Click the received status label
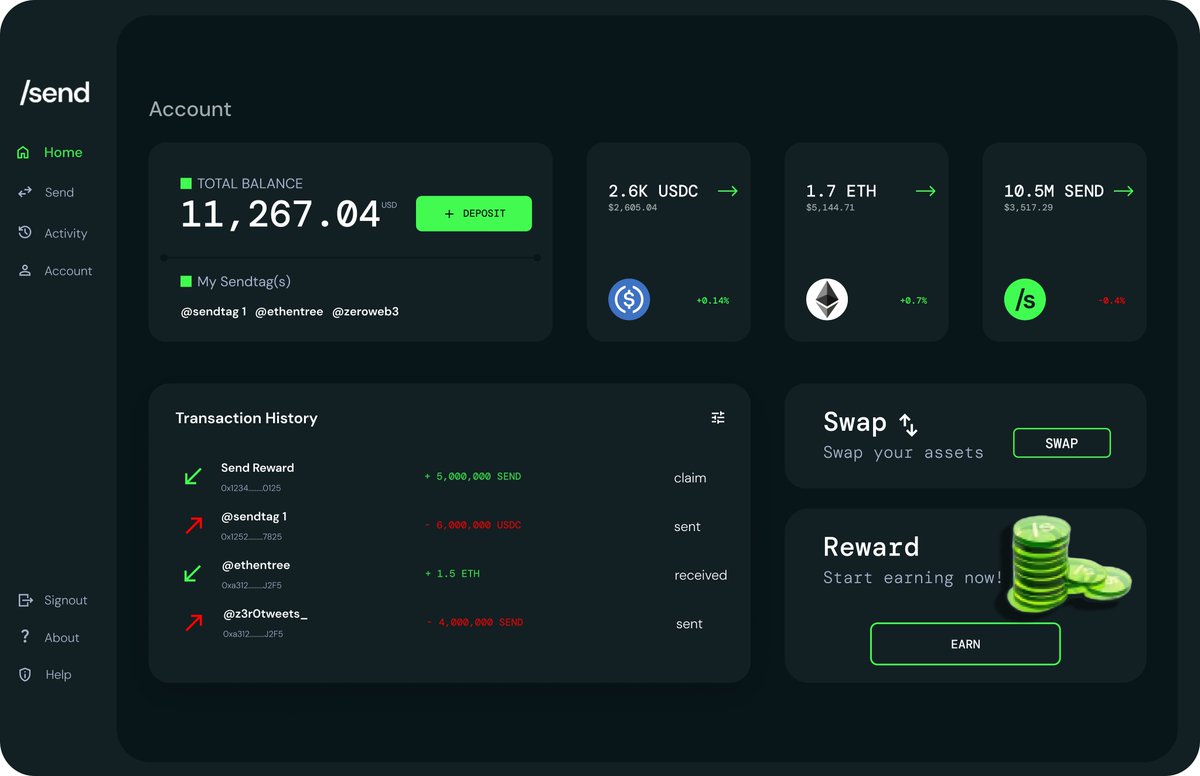 coord(701,575)
